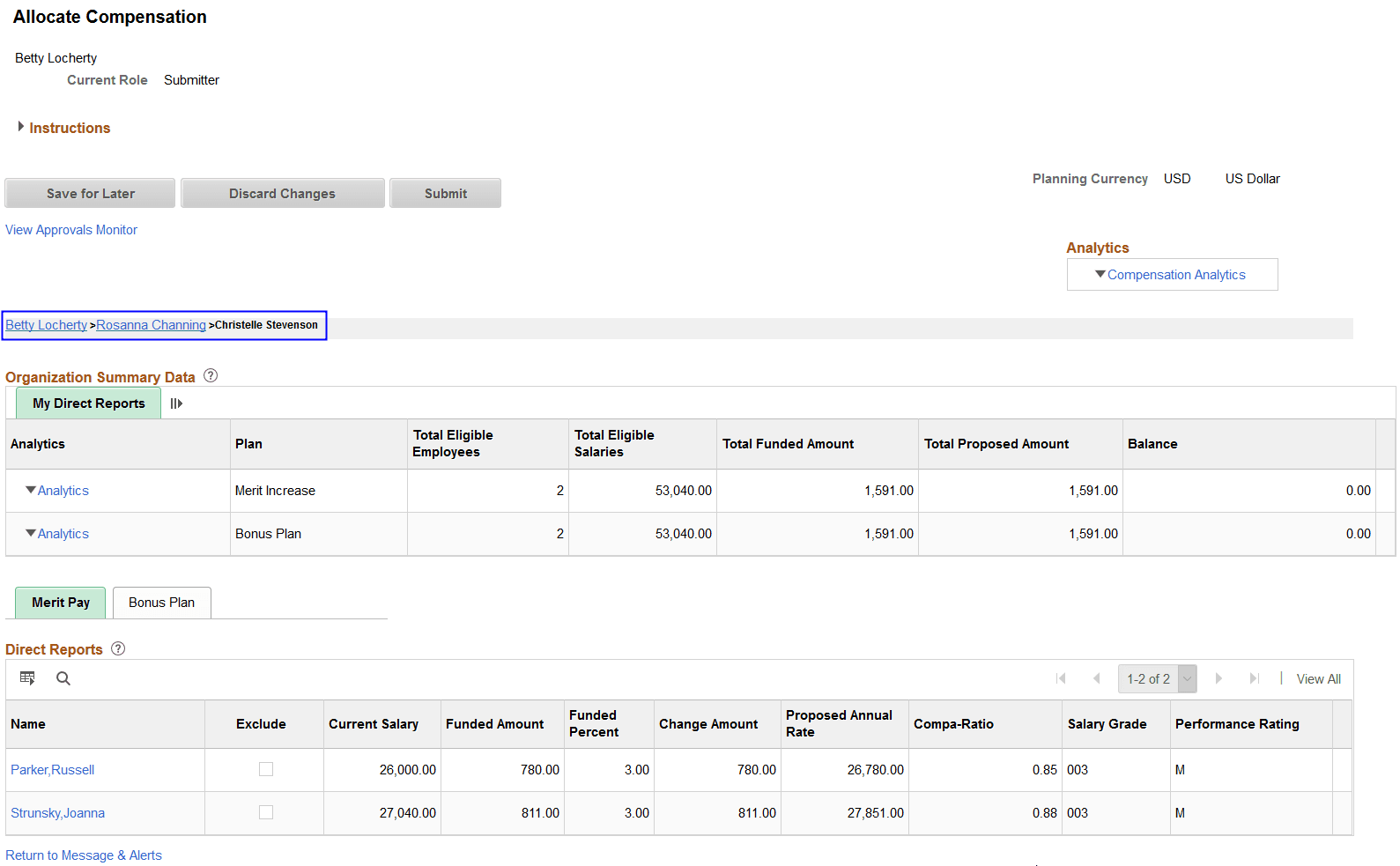Open grid personalize icon in Direct Reports
The image size is (1400, 866).
tap(27, 678)
